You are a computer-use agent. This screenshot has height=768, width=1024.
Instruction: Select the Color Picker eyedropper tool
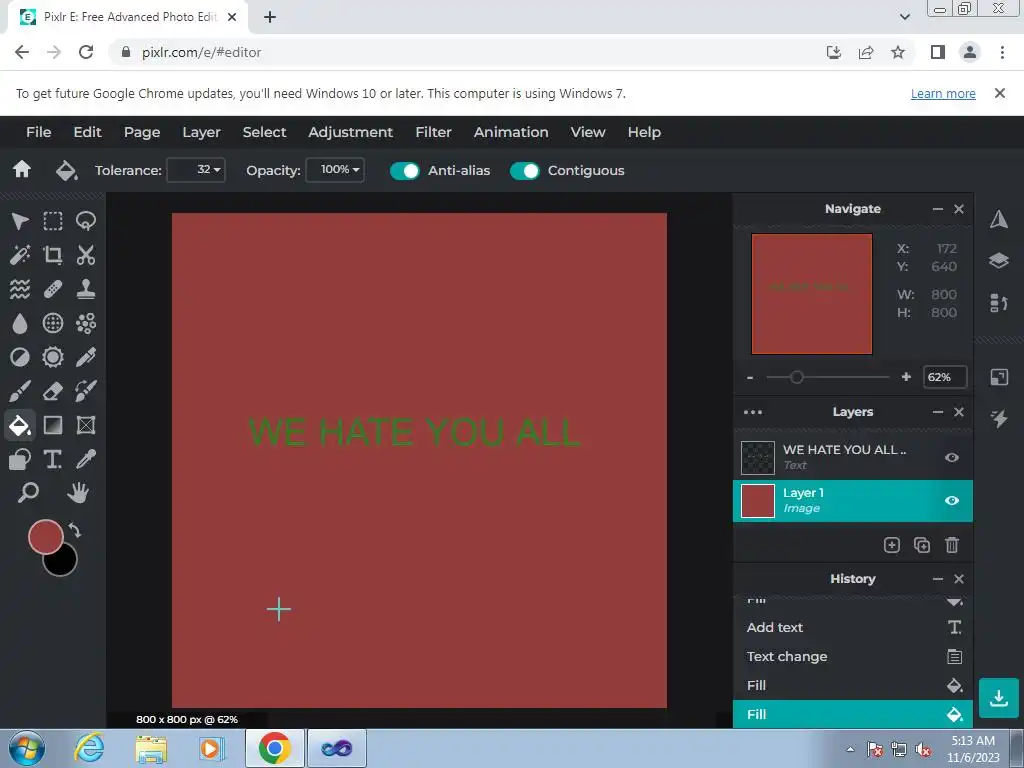86,459
